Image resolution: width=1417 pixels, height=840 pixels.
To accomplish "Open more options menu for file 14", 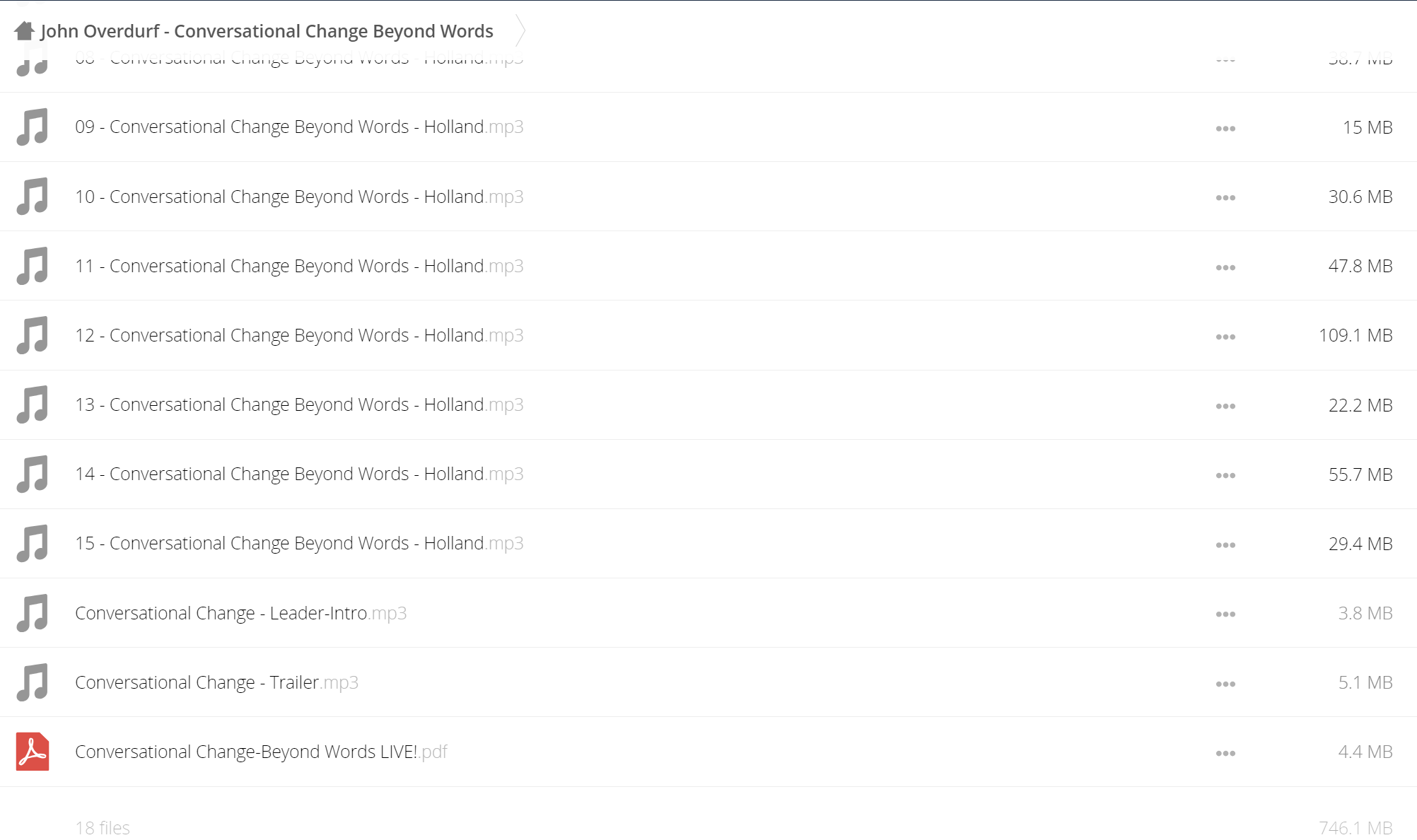I will pyautogui.click(x=1225, y=475).
